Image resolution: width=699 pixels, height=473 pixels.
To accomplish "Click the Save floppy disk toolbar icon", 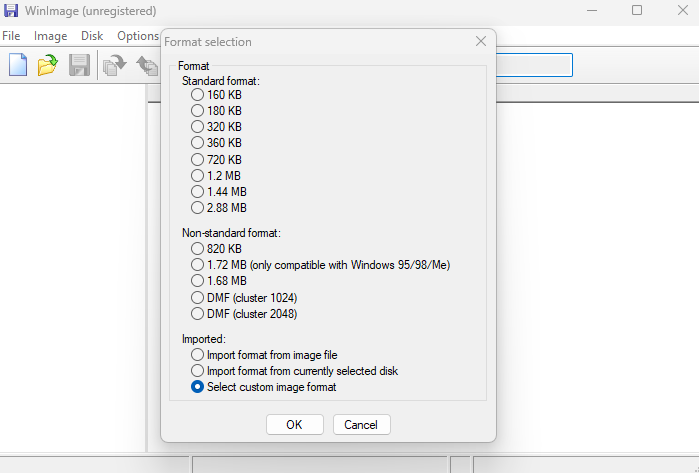I will pyautogui.click(x=79, y=65).
